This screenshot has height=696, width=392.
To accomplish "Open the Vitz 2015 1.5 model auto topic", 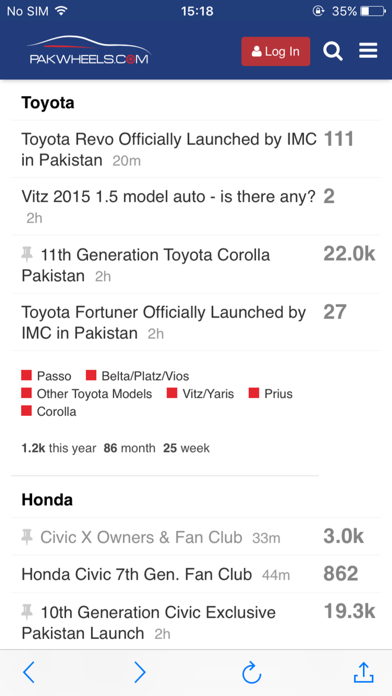I will (x=169, y=196).
